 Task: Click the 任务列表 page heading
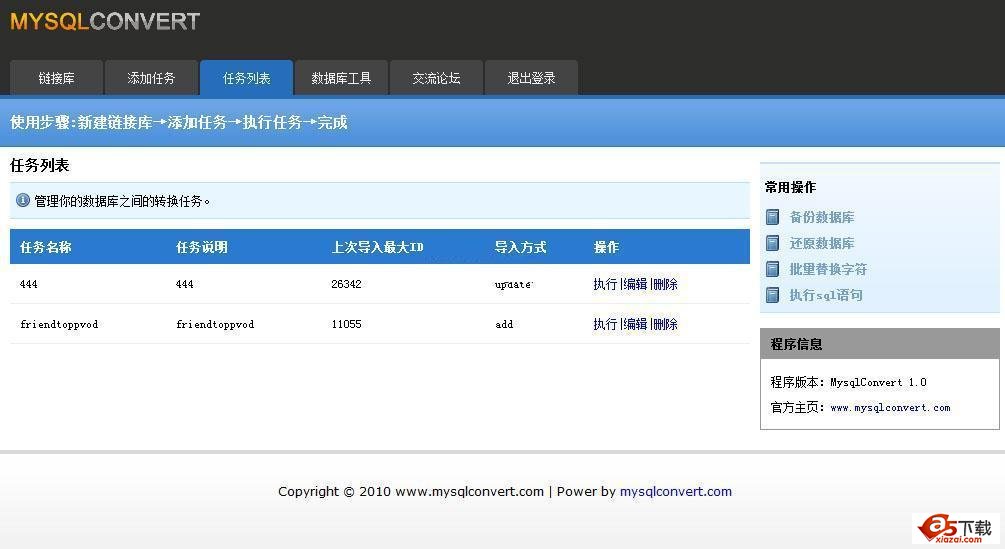[40, 165]
